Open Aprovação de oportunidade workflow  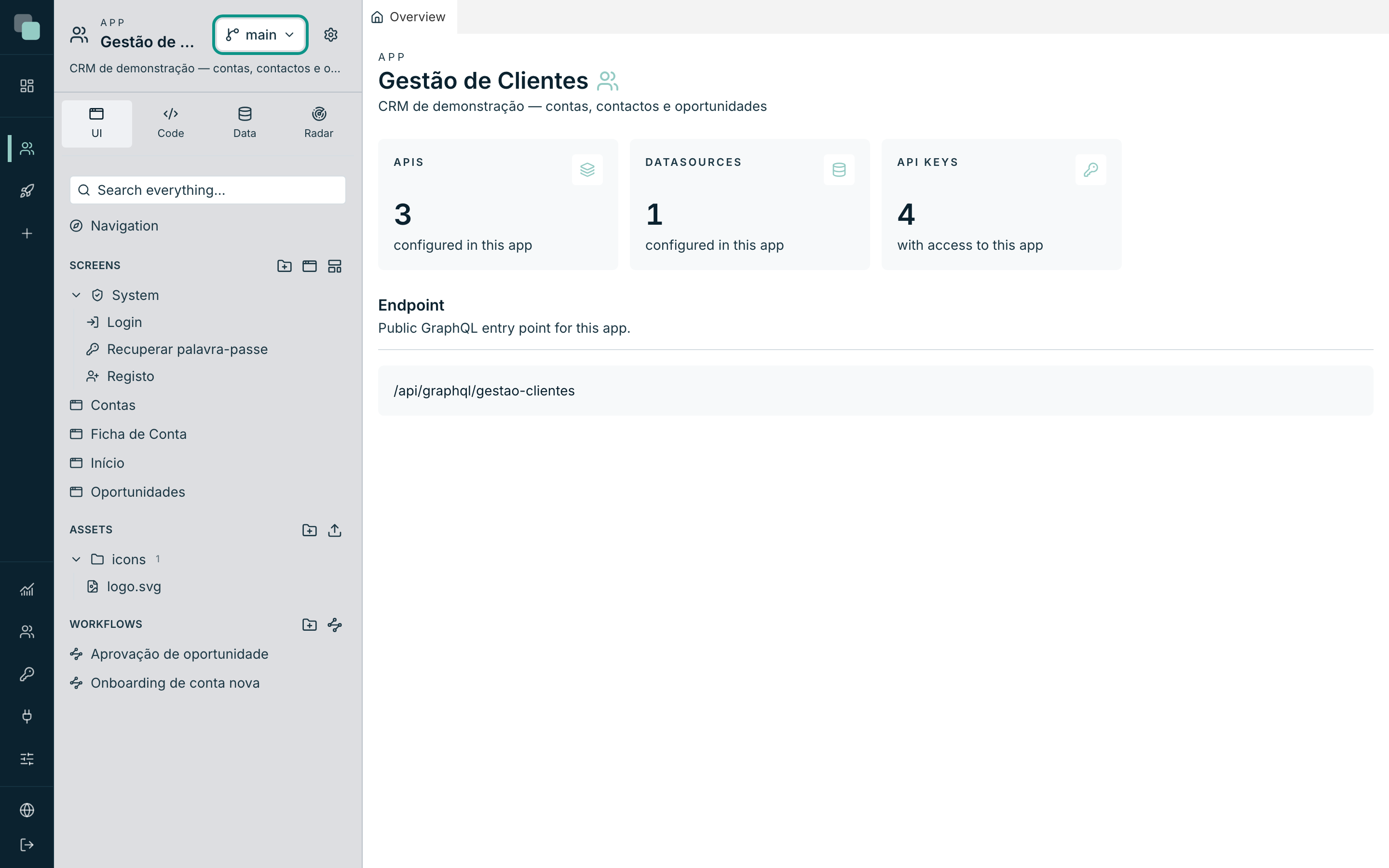coord(208,654)
